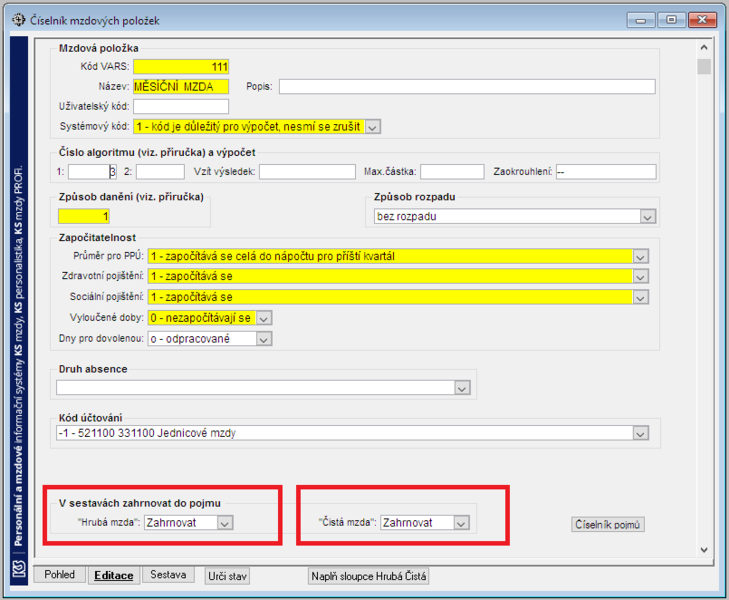Open "Čistá mzda" Zahrnovat dropdown
Screen dimensions: 729x600
point(461,523)
